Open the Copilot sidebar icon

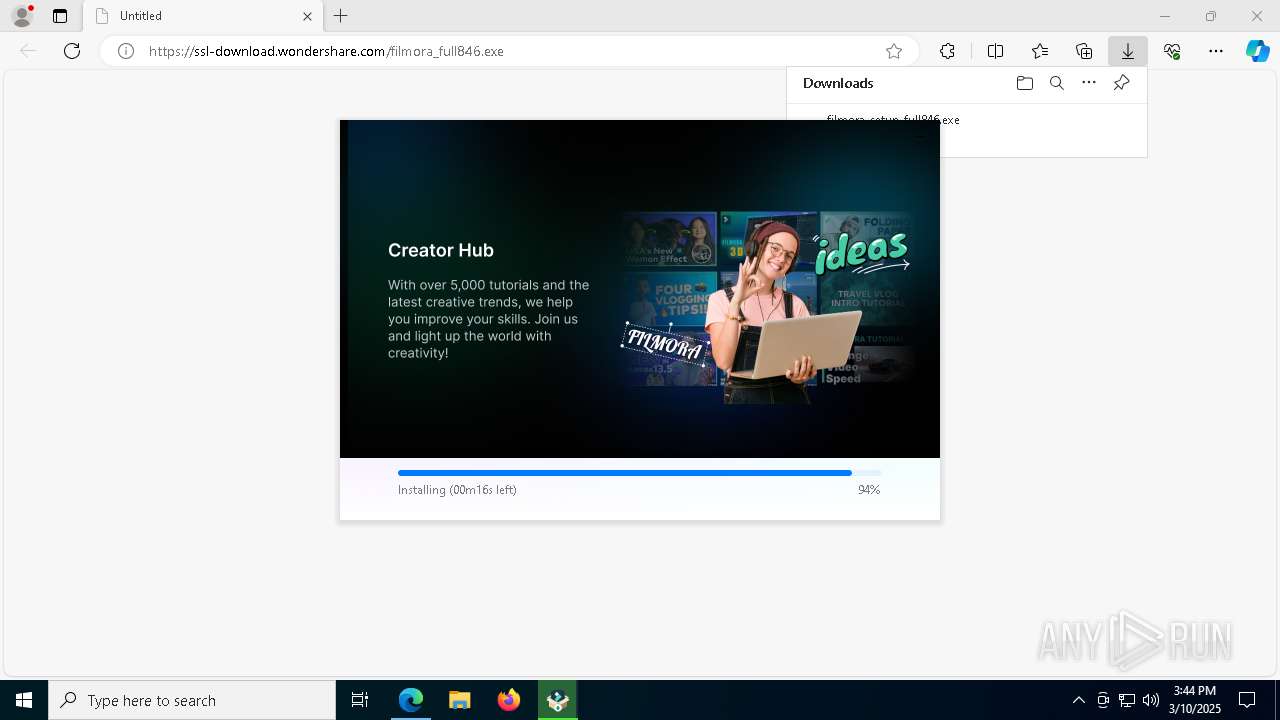coord(1258,51)
